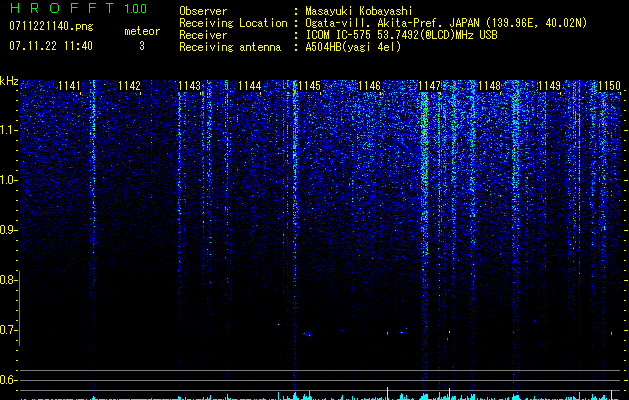Click the Observer label
629x400 pixels.
(x=203, y=11)
